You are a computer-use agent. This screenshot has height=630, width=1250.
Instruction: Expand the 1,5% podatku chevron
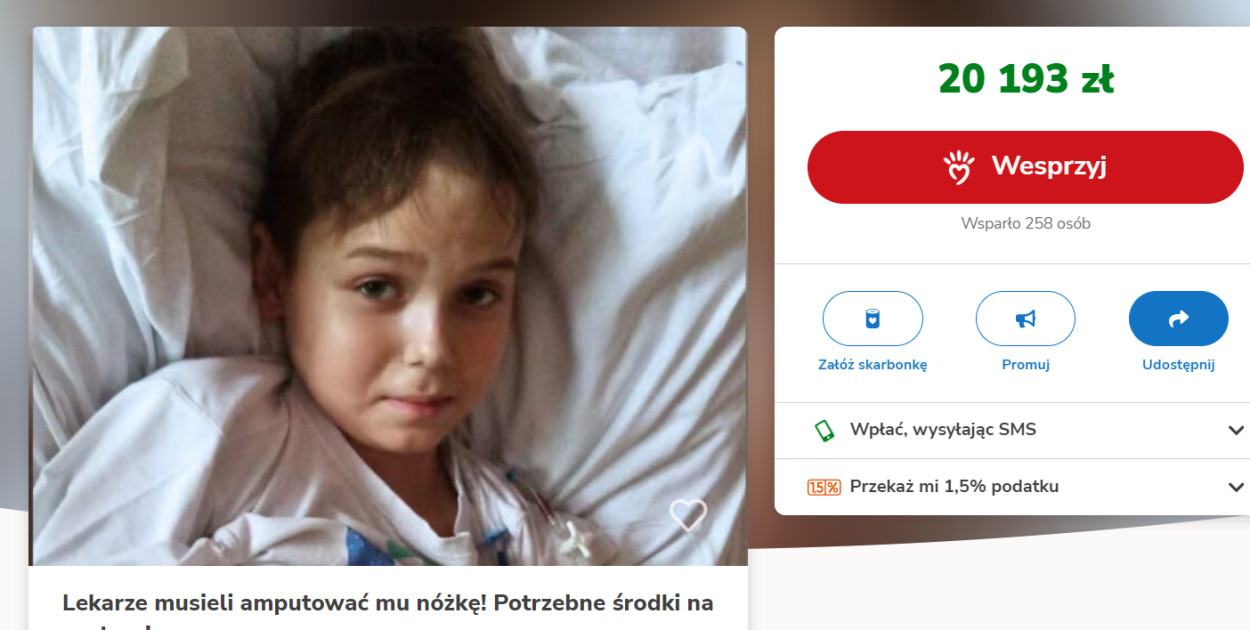pyautogui.click(x=1236, y=487)
